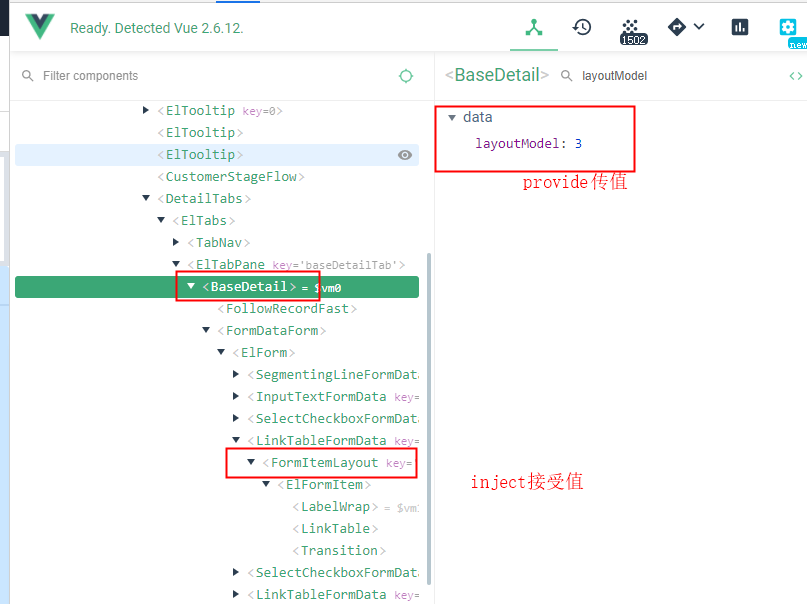Open the Performance panel

click(x=739, y=26)
